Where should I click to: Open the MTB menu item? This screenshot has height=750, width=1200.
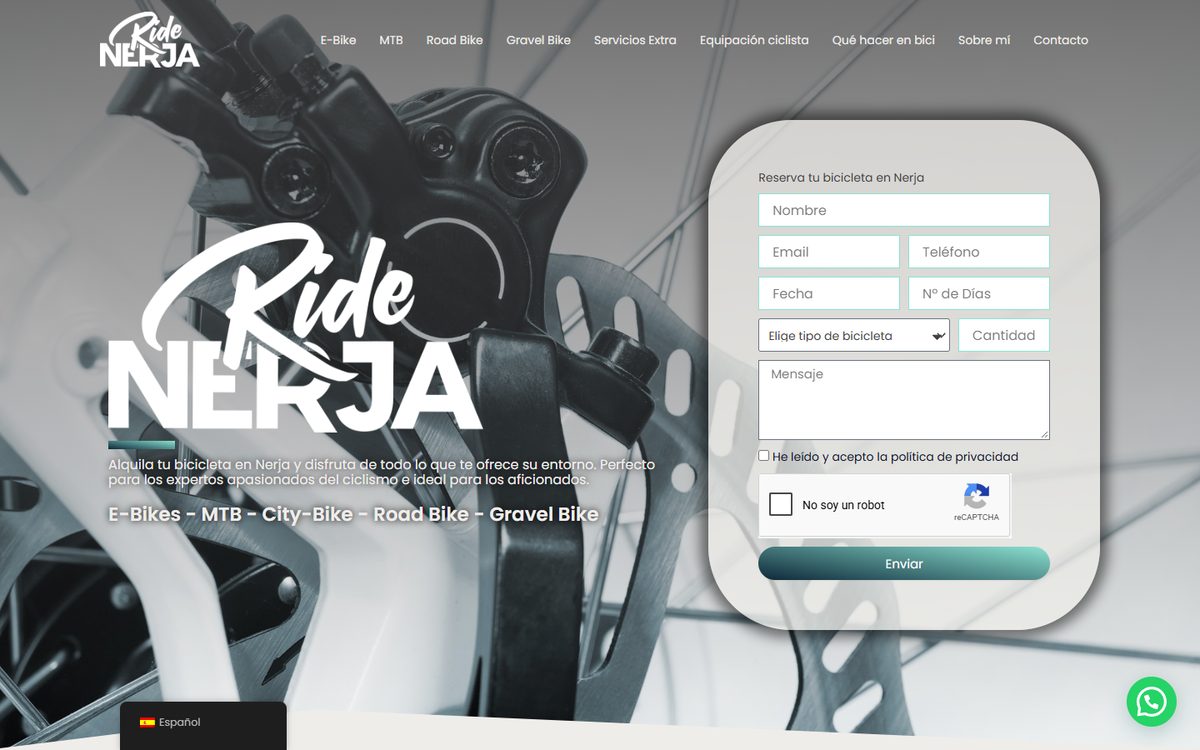[391, 40]
